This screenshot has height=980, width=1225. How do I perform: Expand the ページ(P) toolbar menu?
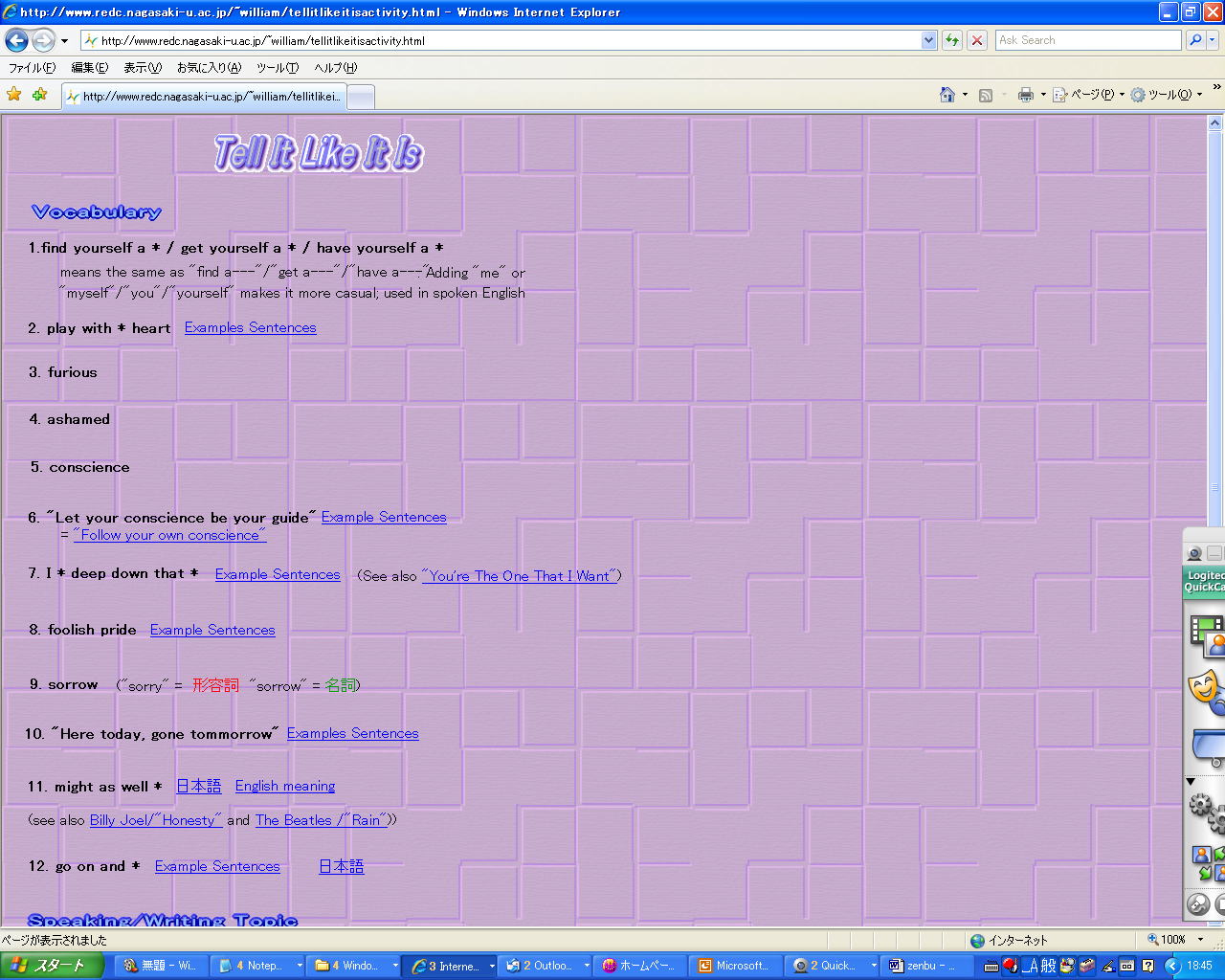(x=1091, y=95)
